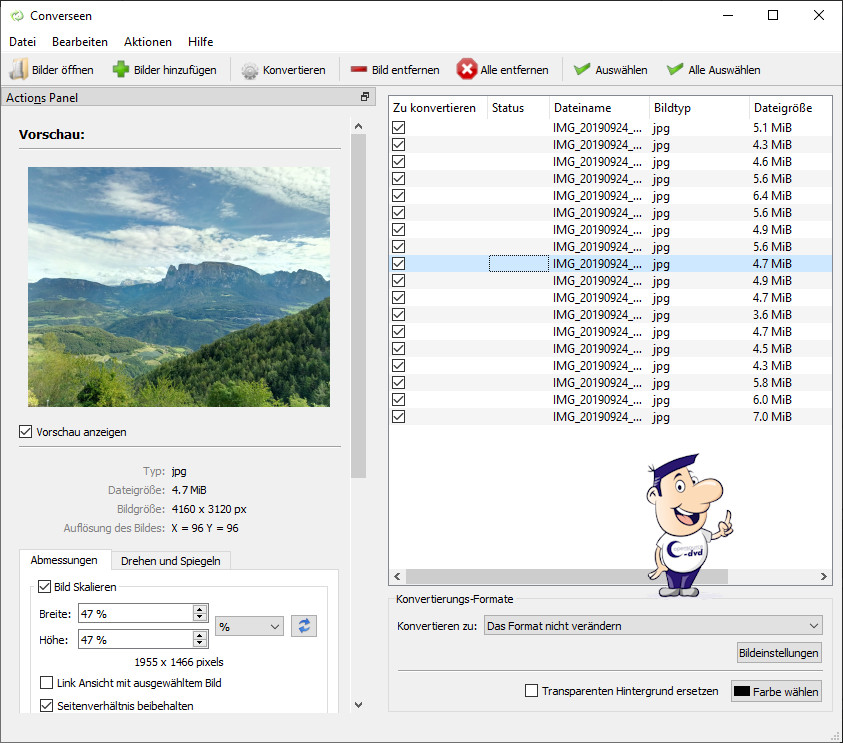Image resolution: width=843 pixels, height=743 pixels.
Task: Click the green plus Bilder hinzufügen icon
Action: pyautogui.click(x=121, y=70)
